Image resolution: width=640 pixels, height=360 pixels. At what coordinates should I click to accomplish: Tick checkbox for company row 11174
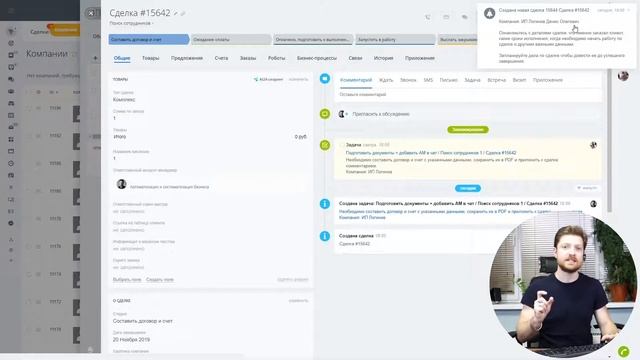[29, 274]
